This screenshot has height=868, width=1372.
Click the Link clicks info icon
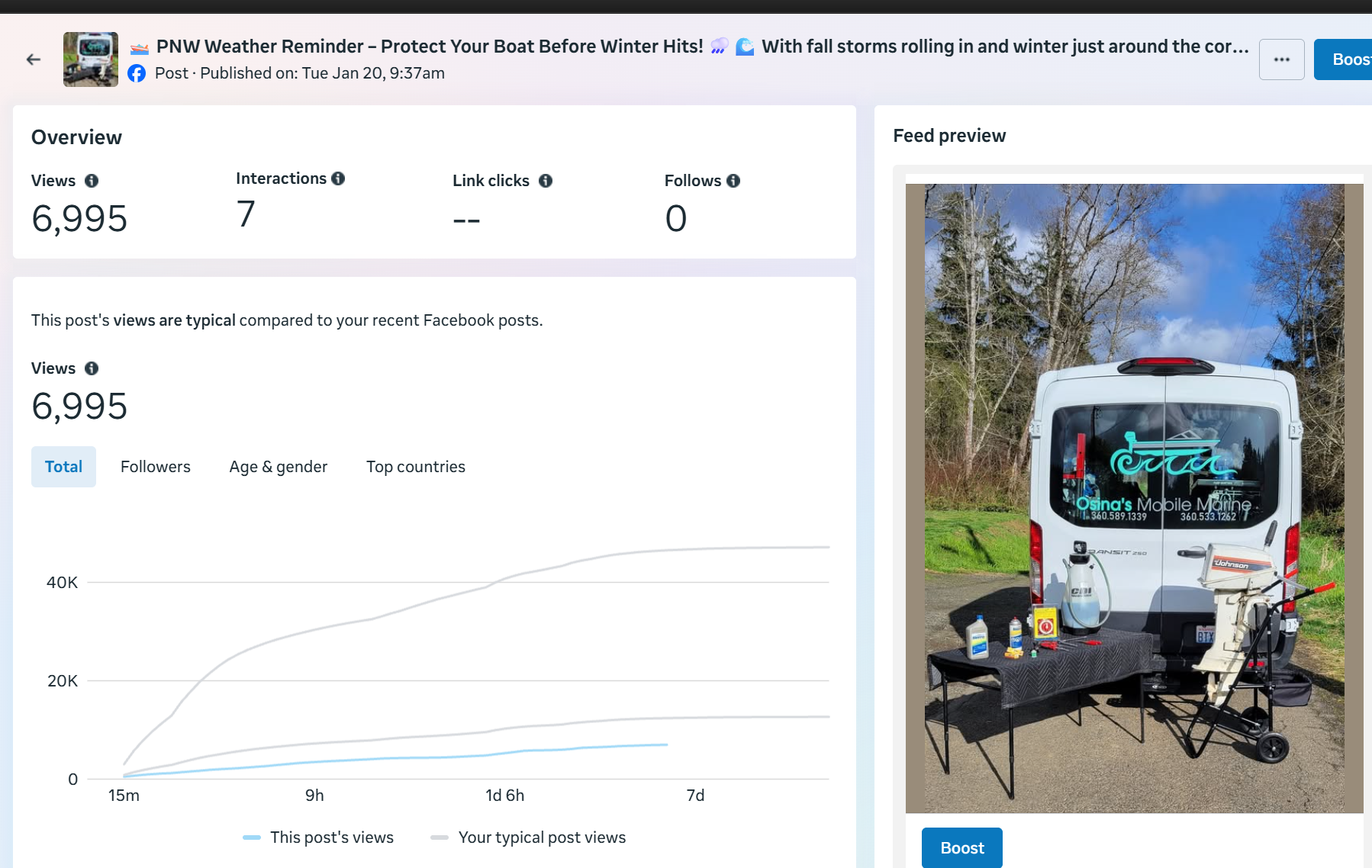546,181
